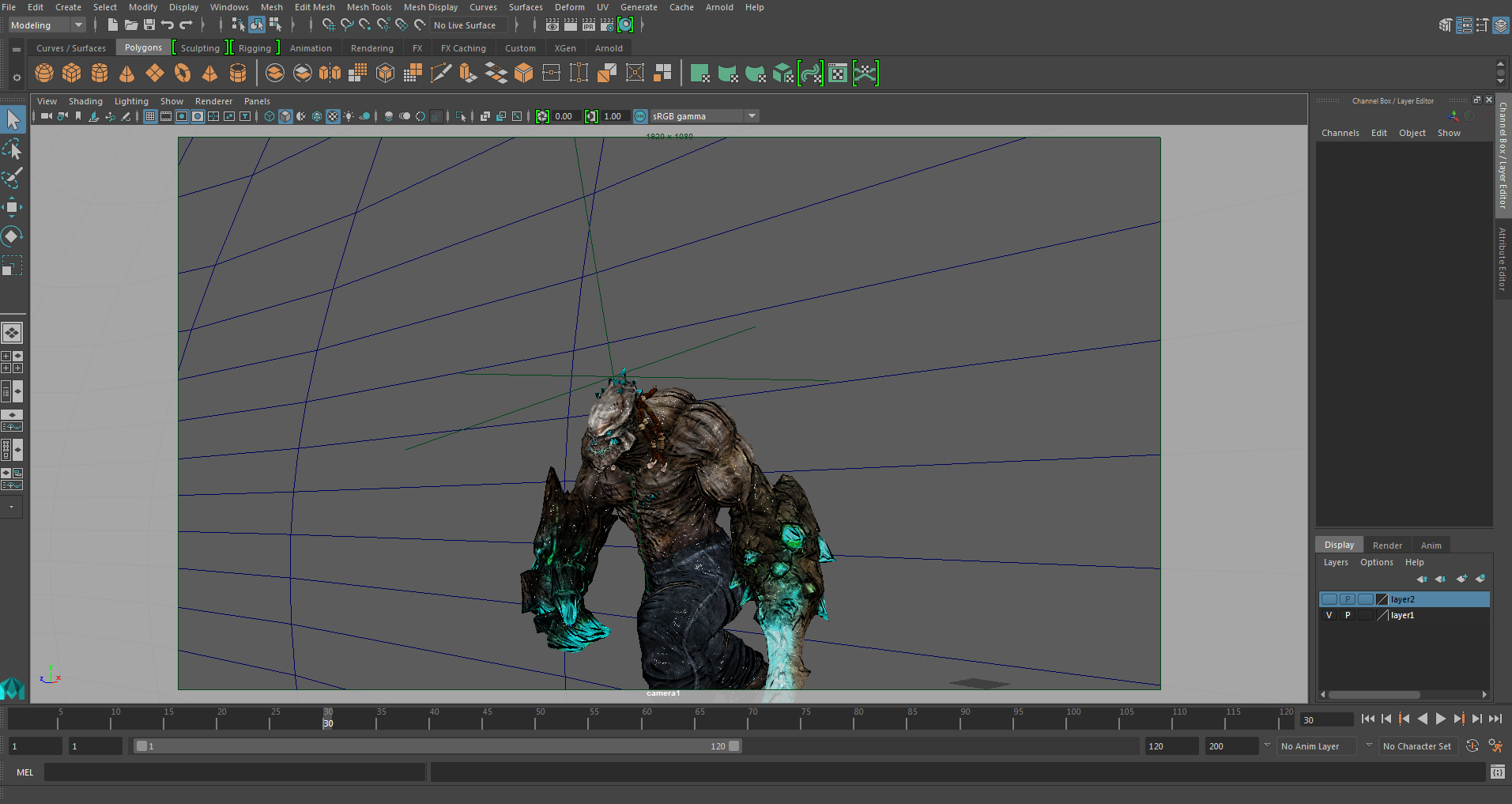Viewport: 1512px width, 804px height.
Task: Click create new empty layer icon
Action: (1461, 579)
